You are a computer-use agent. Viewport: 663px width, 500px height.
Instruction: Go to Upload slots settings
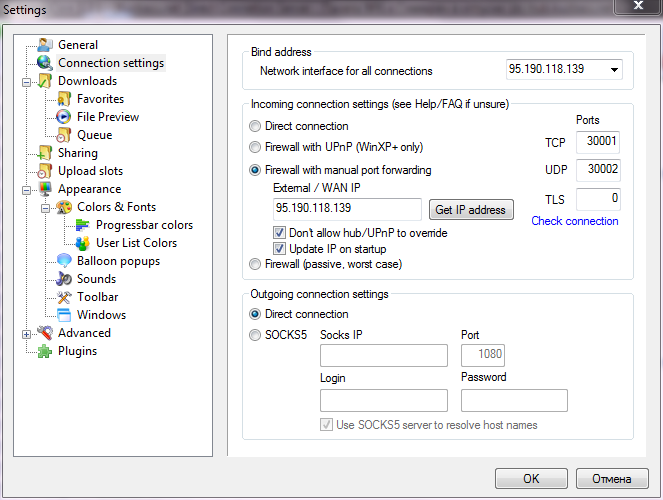[x=90, y=171]
